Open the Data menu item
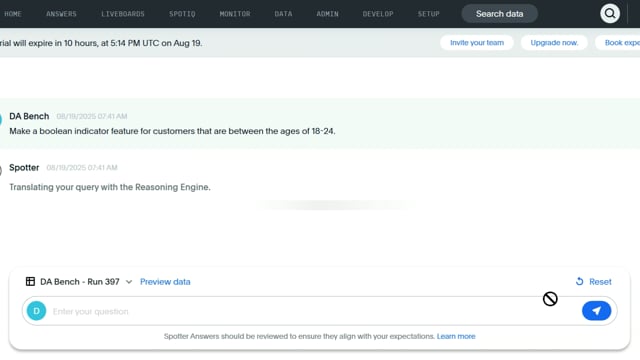640x360 pixels. pyautogui.click(x=283, y=14)
